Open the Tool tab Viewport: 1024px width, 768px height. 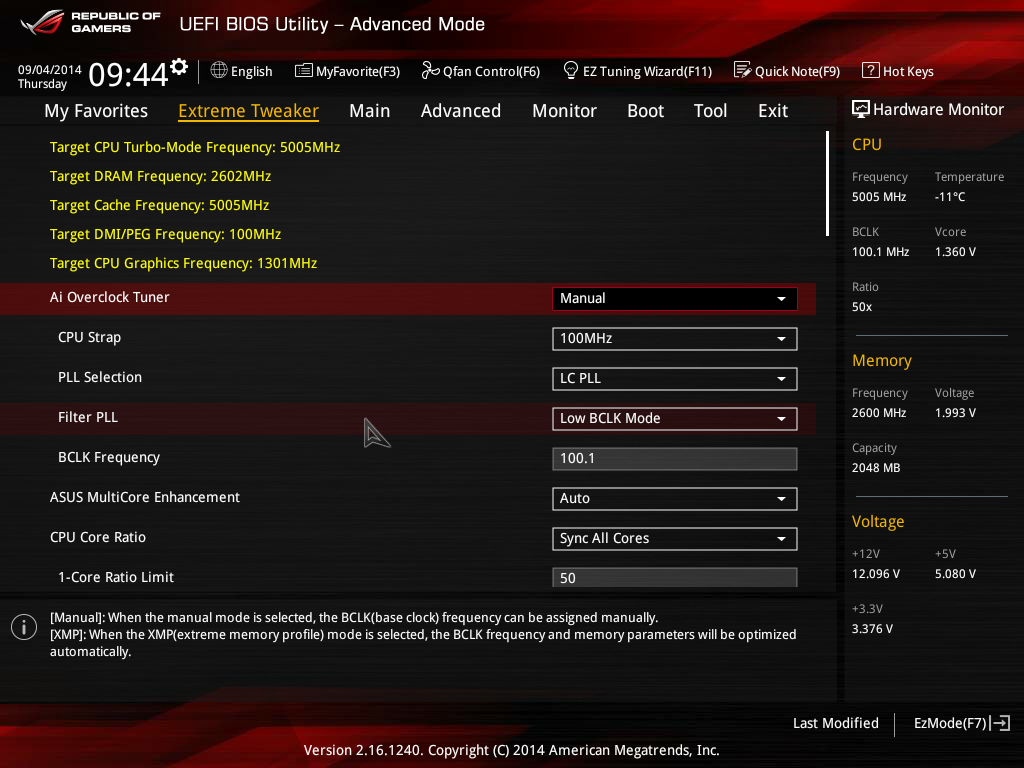point(711,111)
